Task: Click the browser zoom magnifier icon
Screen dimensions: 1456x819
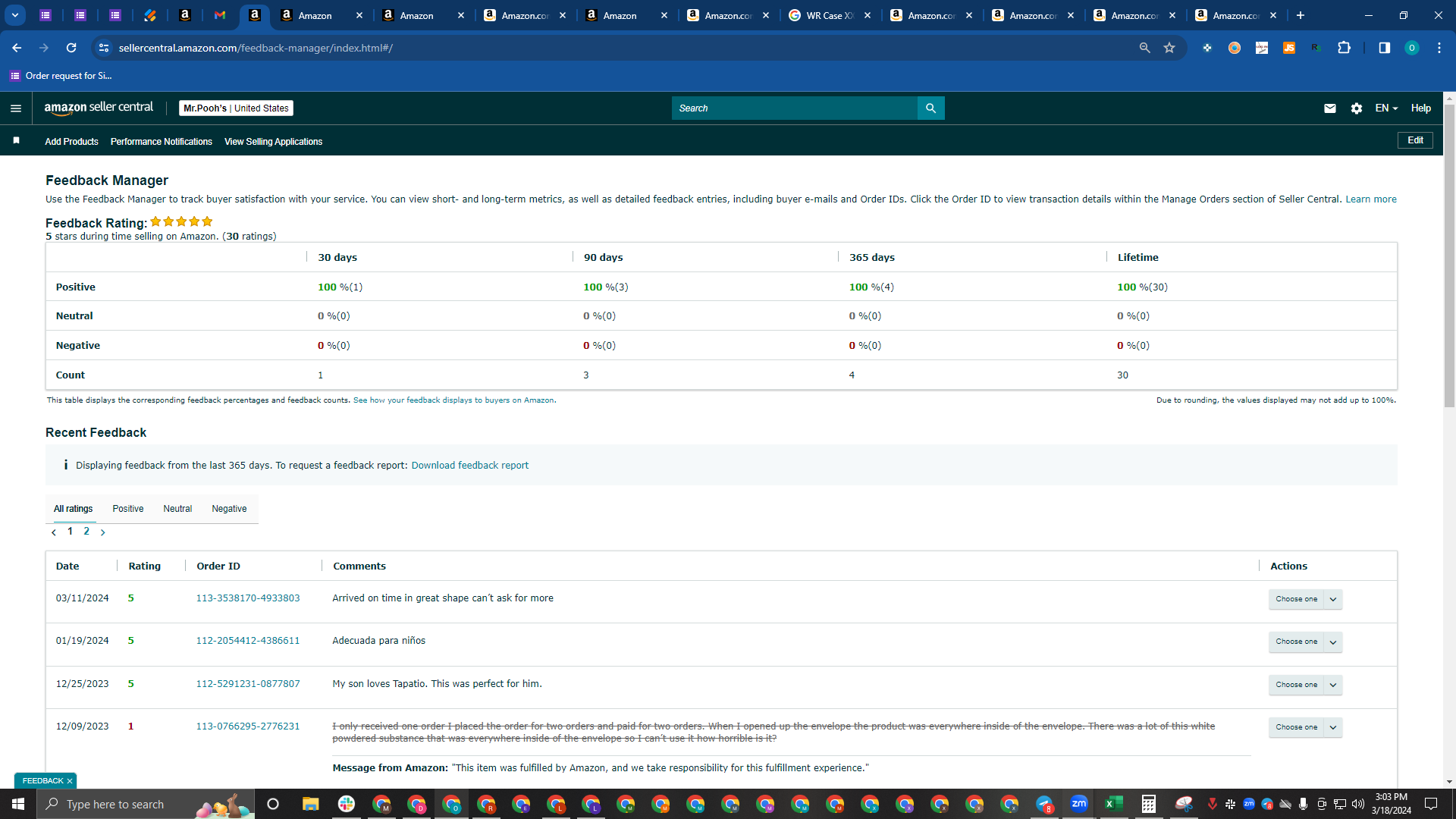Action: [x=1144, y=48]
